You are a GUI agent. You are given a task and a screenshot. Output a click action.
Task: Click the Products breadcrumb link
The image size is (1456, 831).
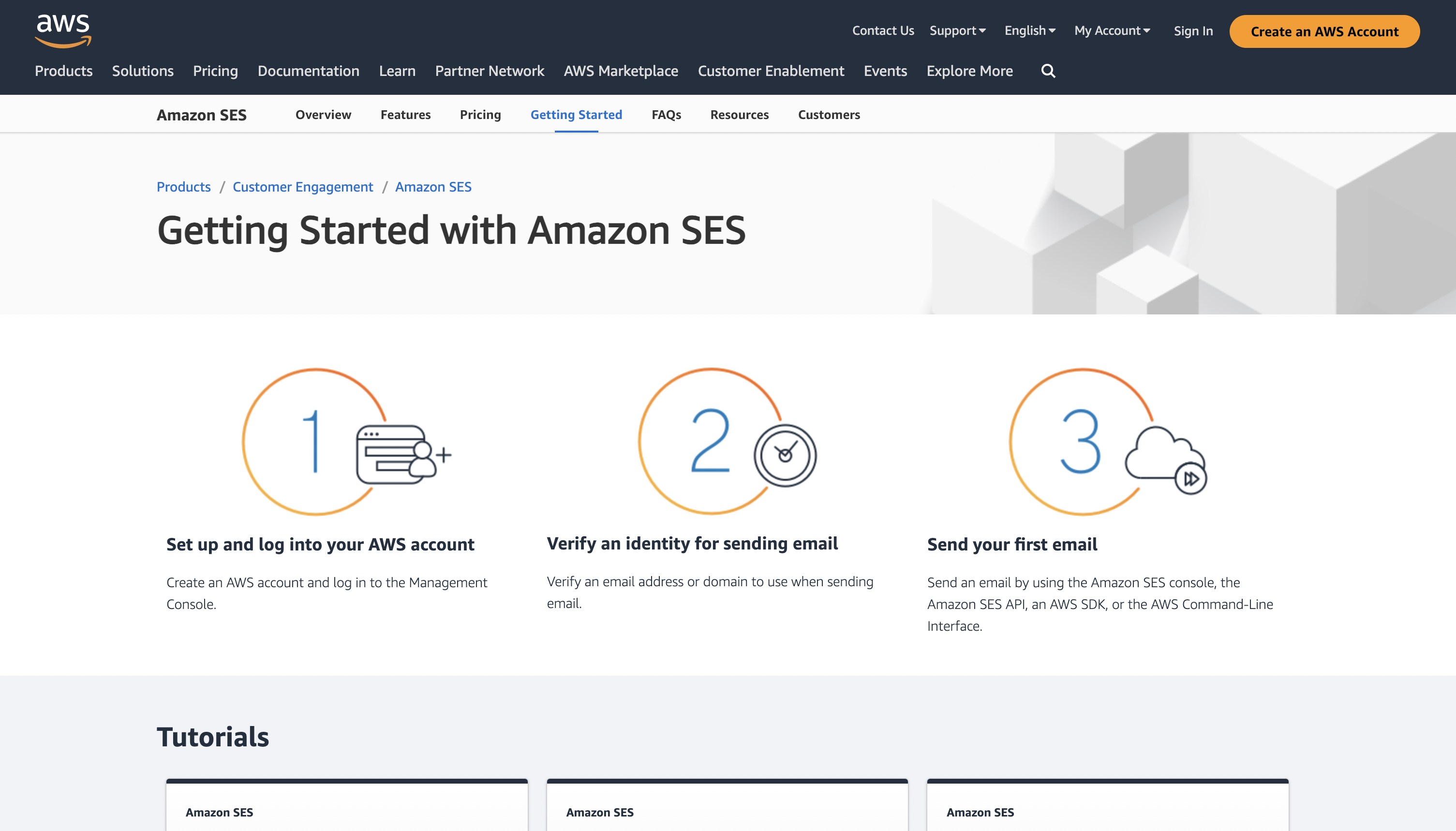(183, 187)
